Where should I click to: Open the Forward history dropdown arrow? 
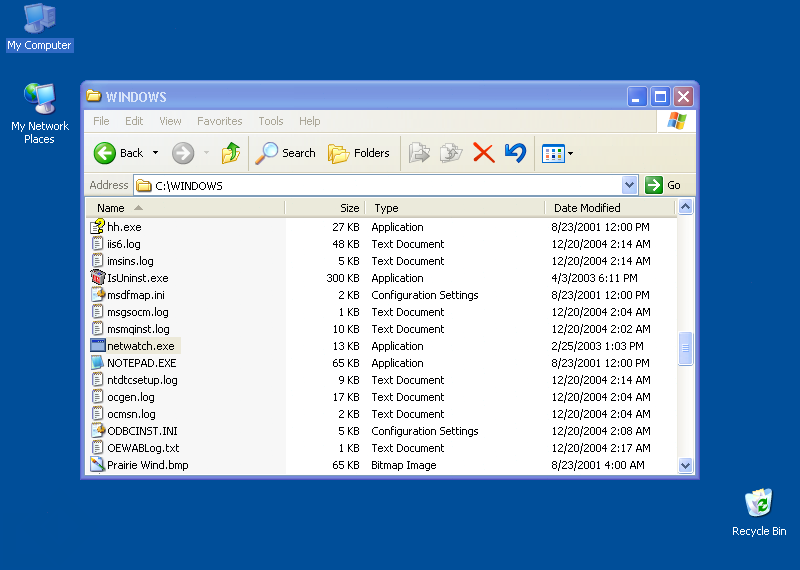pyautogui.click(x=206, y=153)
